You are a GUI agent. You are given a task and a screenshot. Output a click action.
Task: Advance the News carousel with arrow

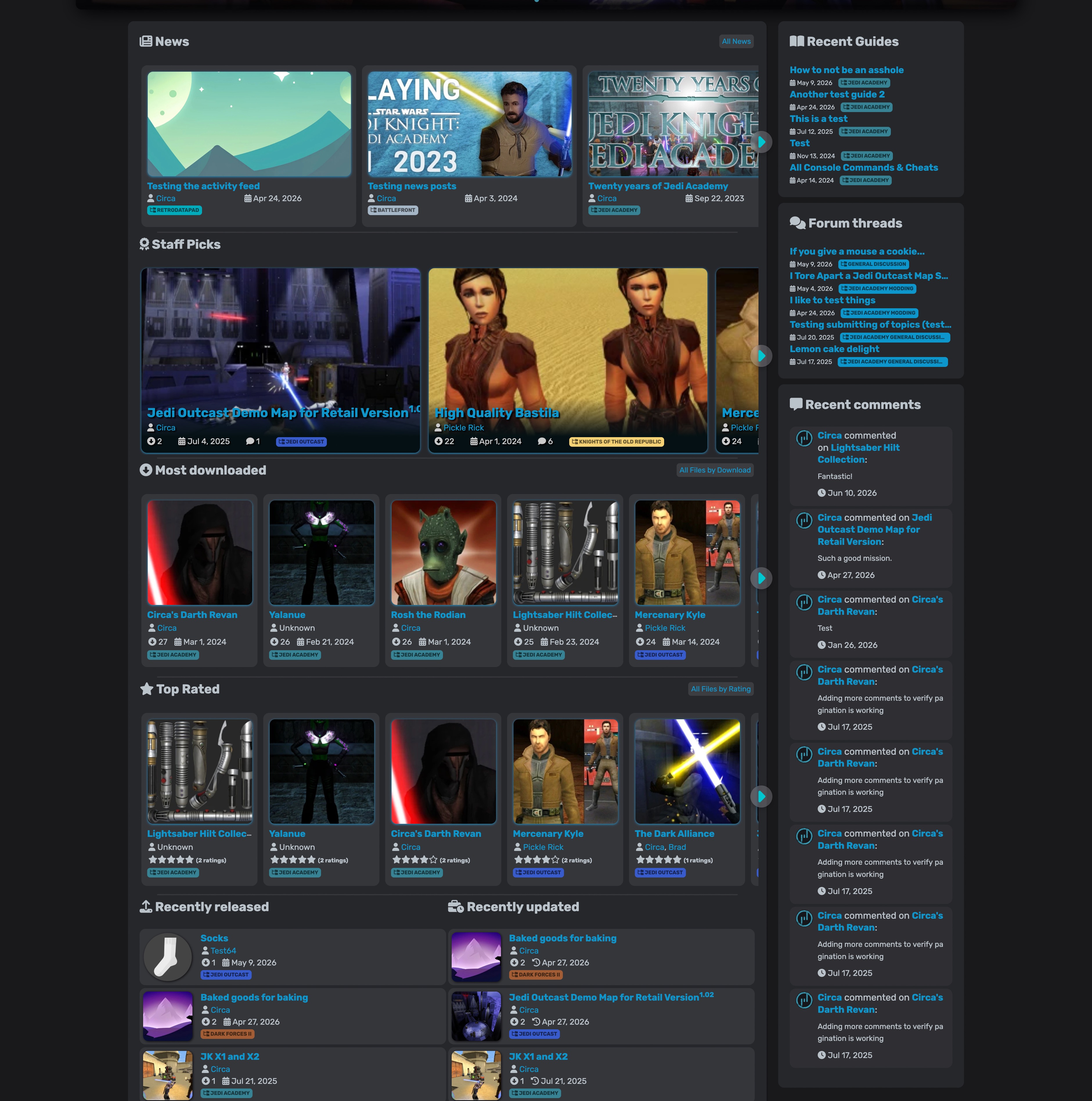tap(761, 142)
